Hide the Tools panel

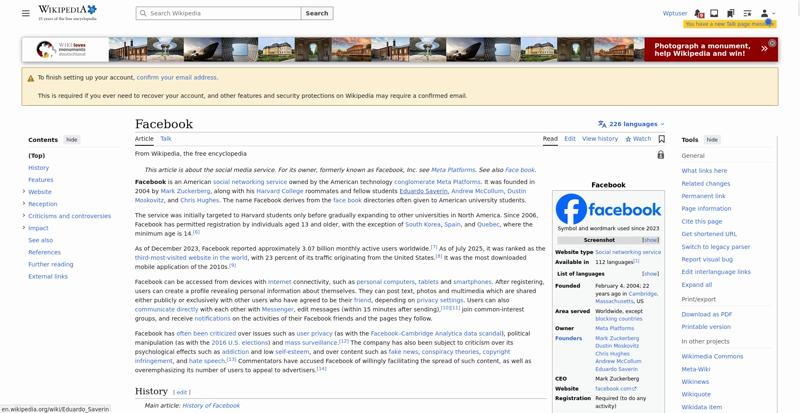712,140
